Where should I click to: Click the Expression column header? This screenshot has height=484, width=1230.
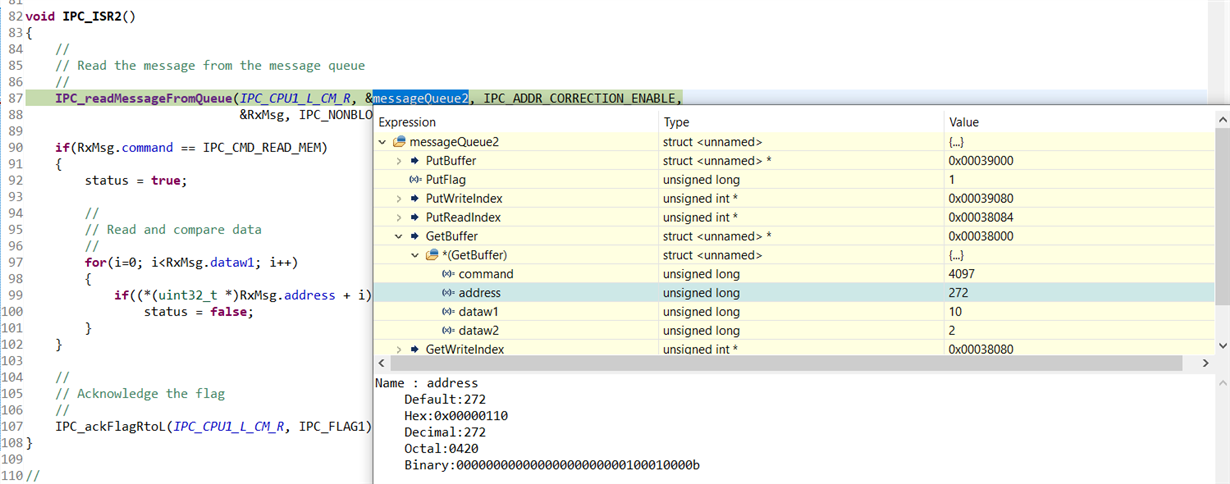516,122
